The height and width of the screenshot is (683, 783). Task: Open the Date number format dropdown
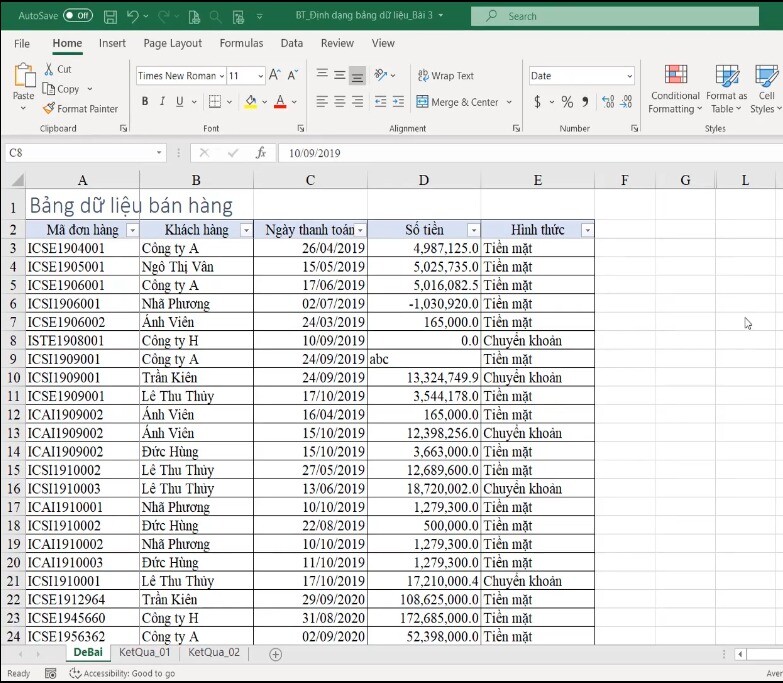point(629,76)
